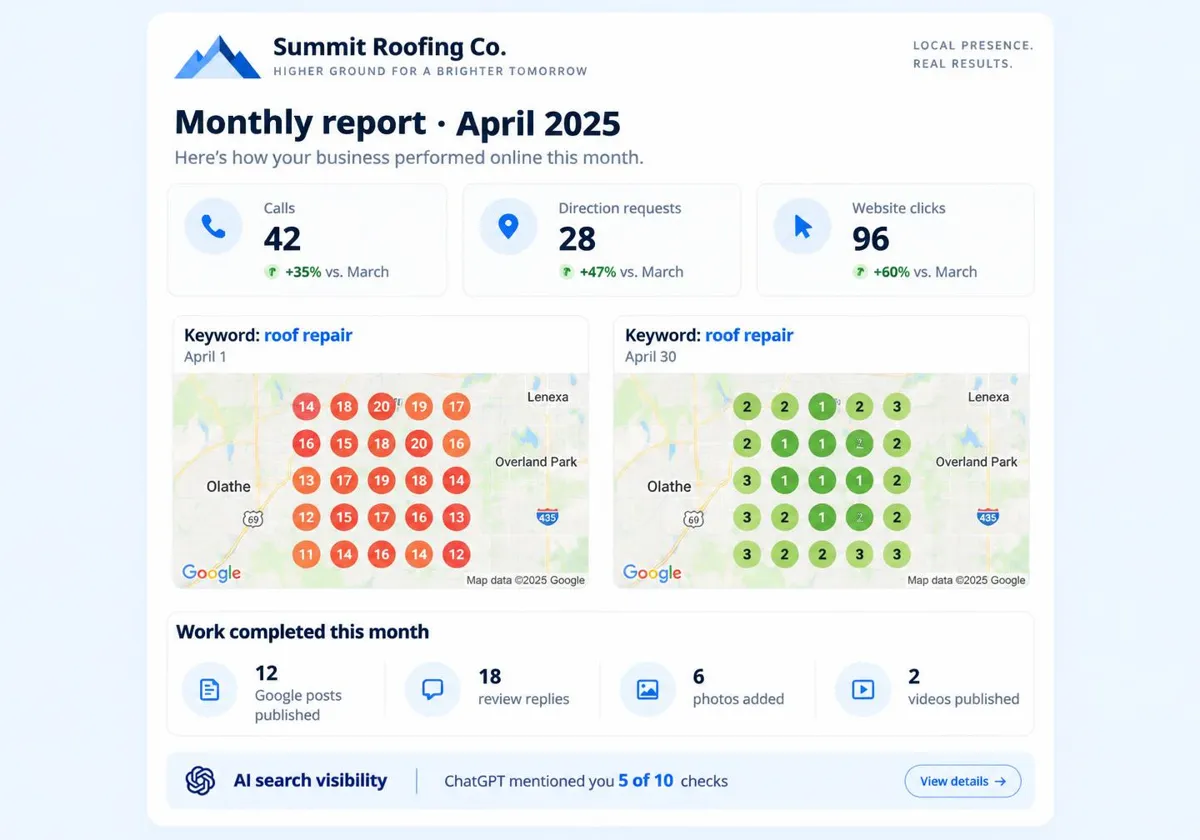1200x840 pixels.
Task: Click the Google logo on the April 30 map
Action: (652, 573)
